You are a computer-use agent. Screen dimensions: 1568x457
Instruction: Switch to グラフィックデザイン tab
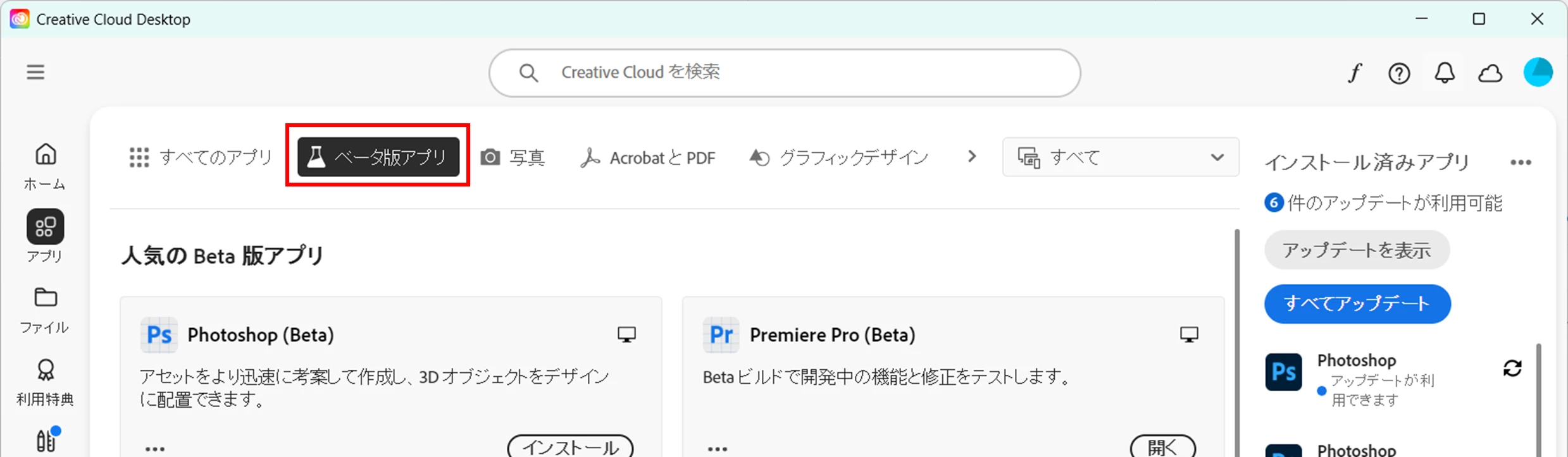click(x=839, y=157)
